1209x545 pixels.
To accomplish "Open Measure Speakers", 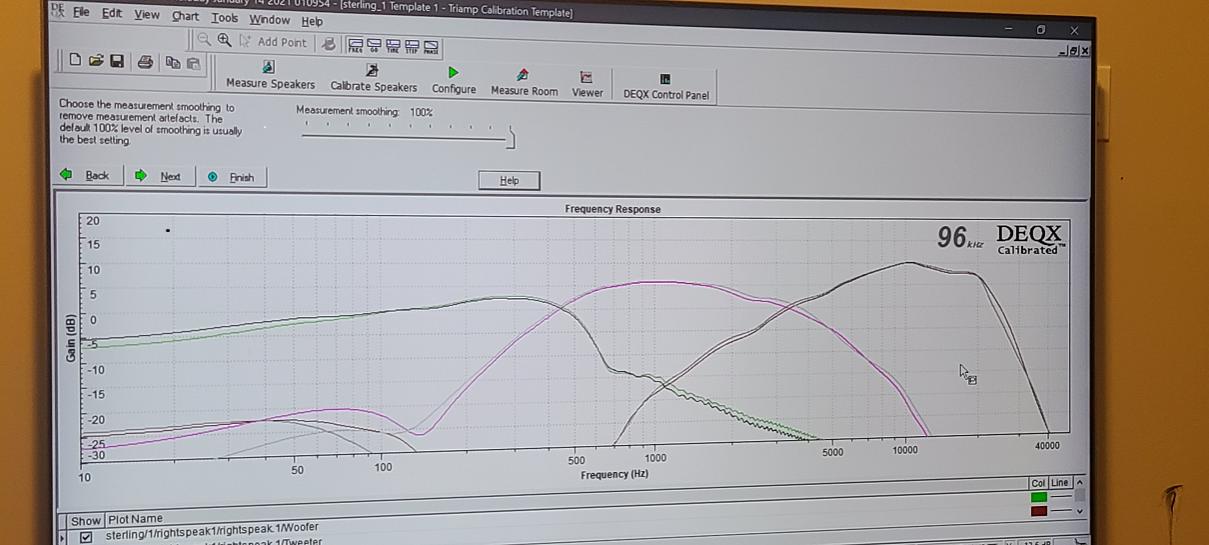I will click(x=270, y=76).
